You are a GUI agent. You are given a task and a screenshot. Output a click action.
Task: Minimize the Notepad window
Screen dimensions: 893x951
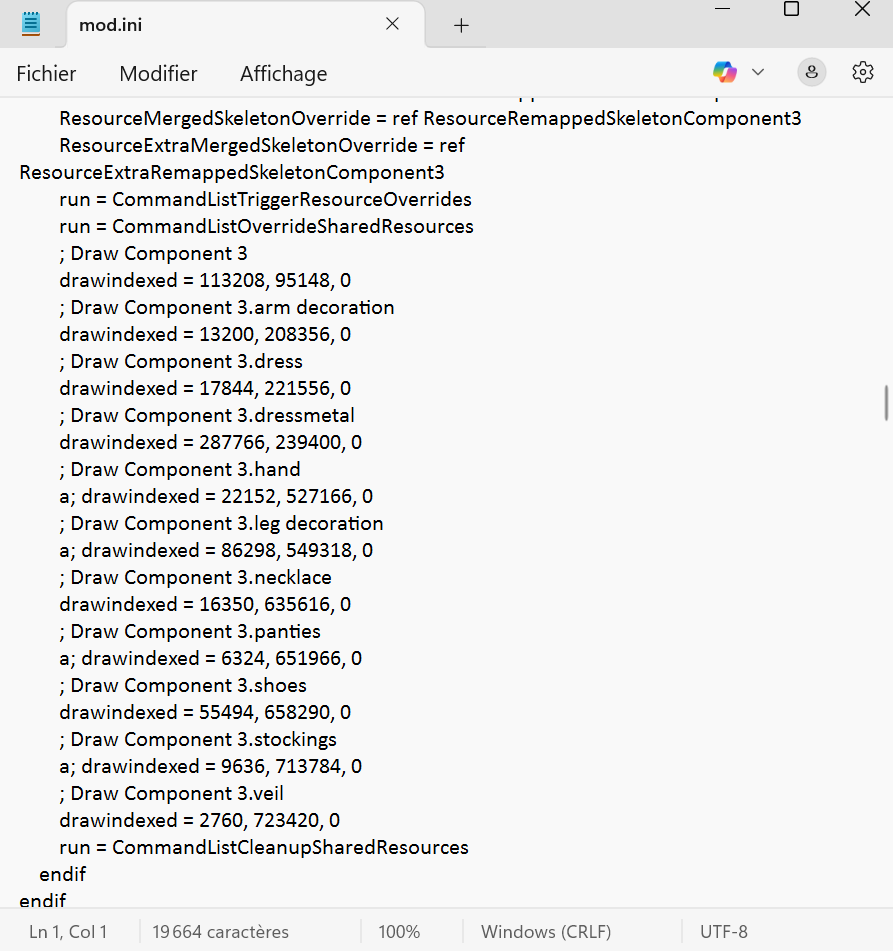click(722, 9)
